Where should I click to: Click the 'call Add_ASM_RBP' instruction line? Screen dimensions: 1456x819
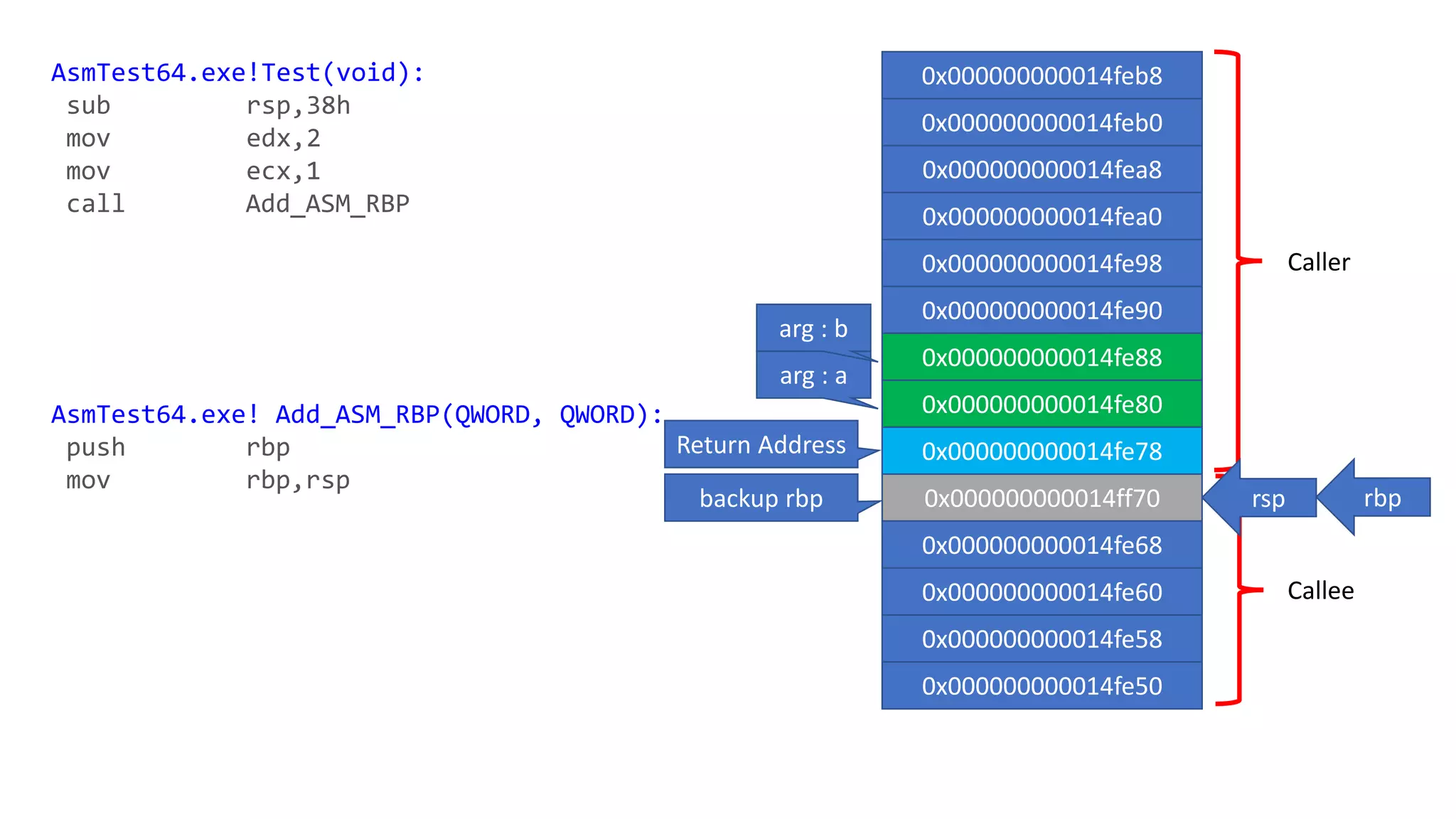point(237,204)
